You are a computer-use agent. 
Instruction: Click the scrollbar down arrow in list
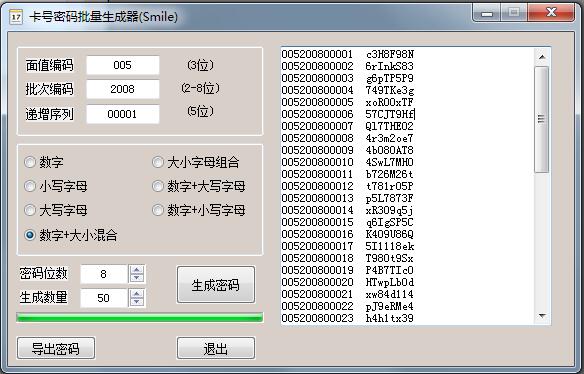(x=542, y=316)
